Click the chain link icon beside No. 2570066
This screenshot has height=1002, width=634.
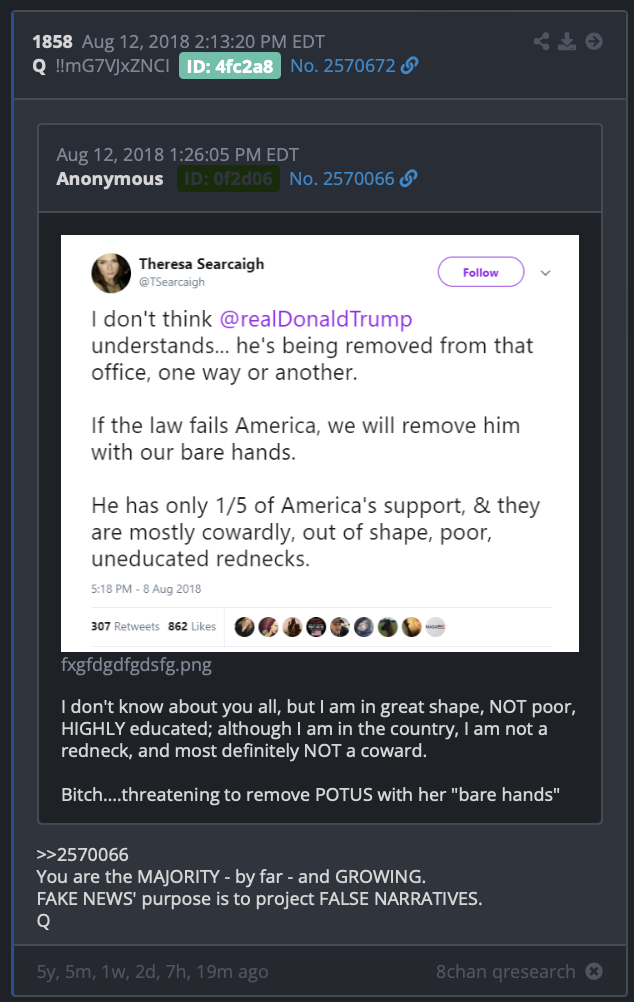click(408, 178)
